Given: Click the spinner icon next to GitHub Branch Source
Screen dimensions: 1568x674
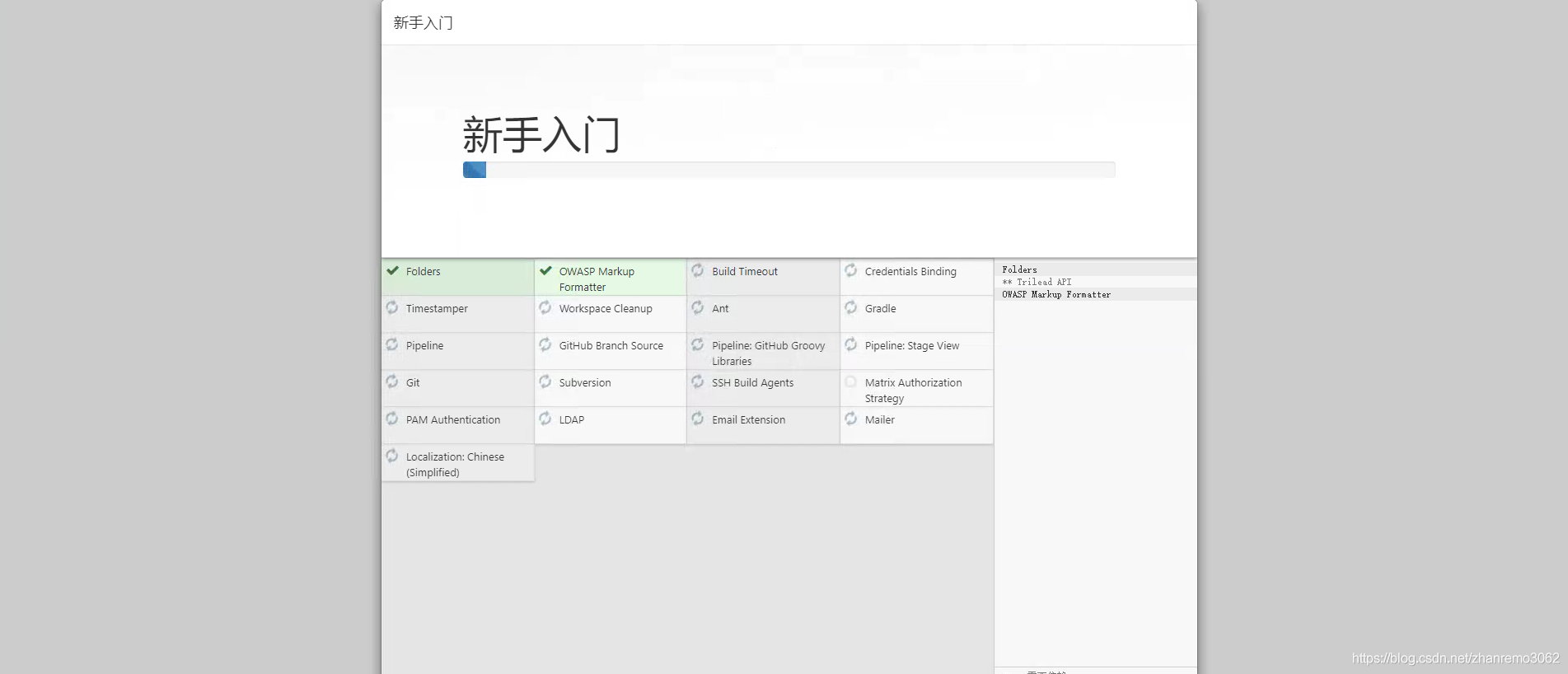Looking at the screenshot, I should [x=545, y=344].
